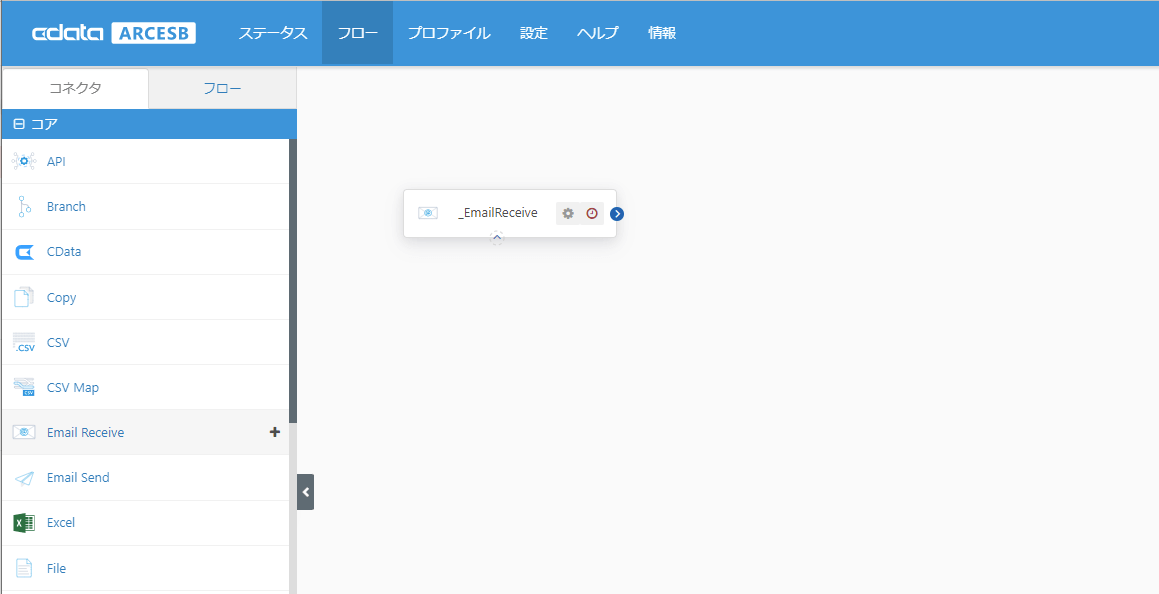1159x594 pixels.
Task: Open the ステータス menu
Action: click(273, 33)
